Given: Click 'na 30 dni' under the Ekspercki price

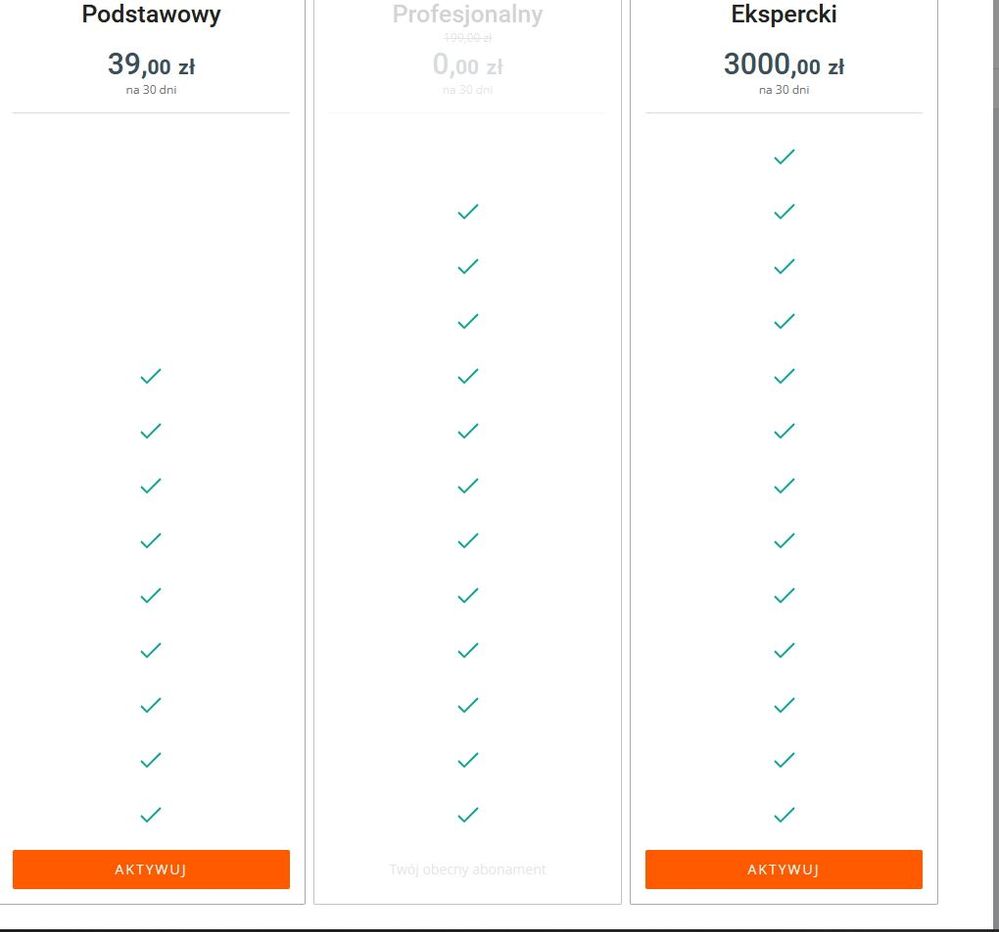Looking at the screenshot, I should pyautogui.click(x=784, y=90).
